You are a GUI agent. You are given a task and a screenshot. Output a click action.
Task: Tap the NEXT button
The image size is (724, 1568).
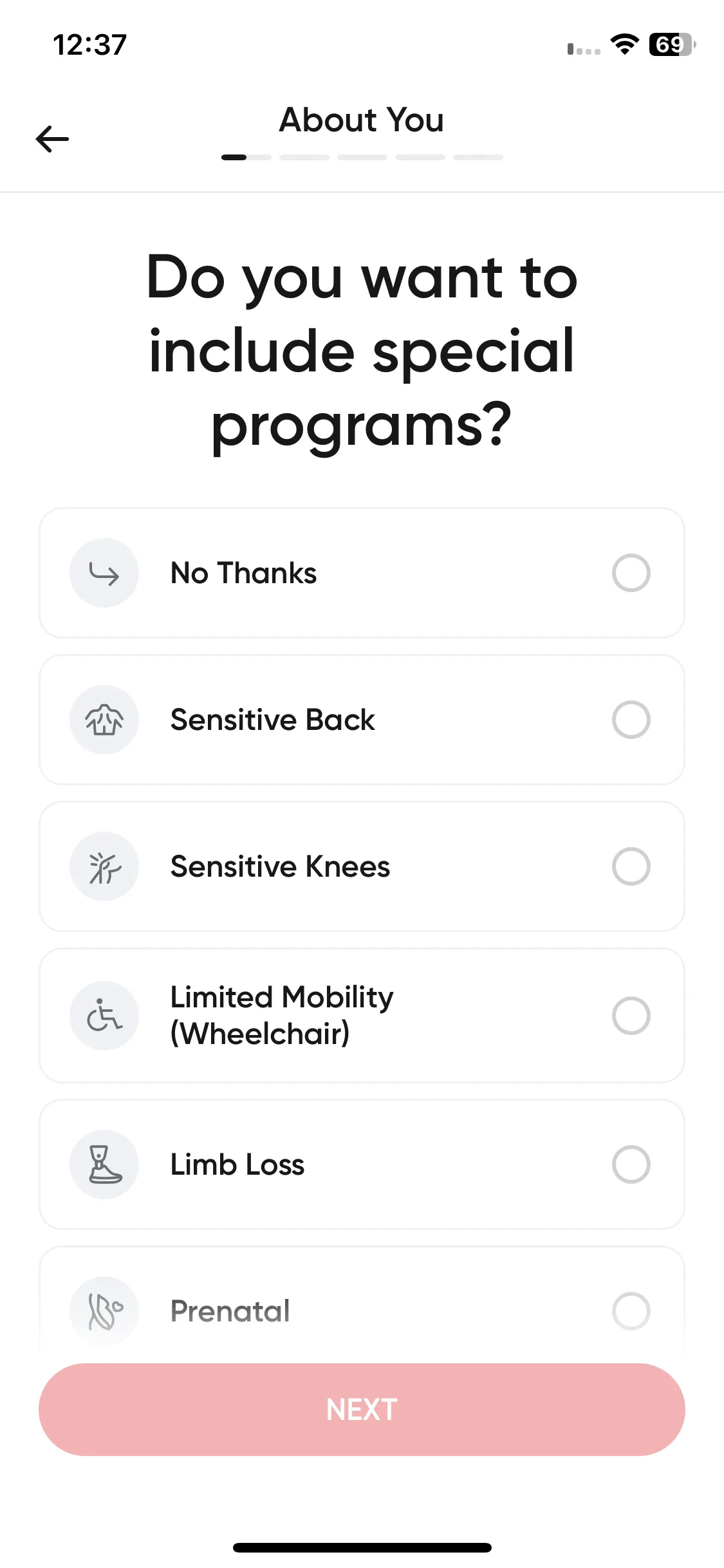(362, 1410)
